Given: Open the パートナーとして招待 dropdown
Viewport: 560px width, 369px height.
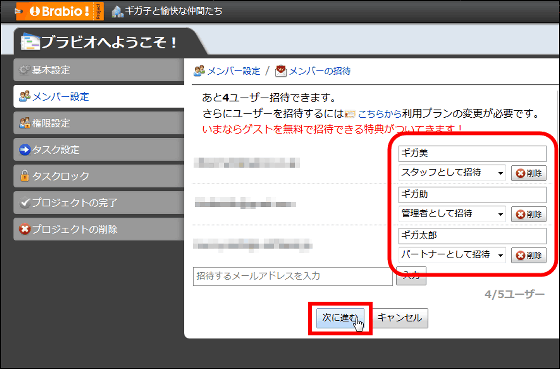Looking at the screenshot, I should (x=452, y=255).
